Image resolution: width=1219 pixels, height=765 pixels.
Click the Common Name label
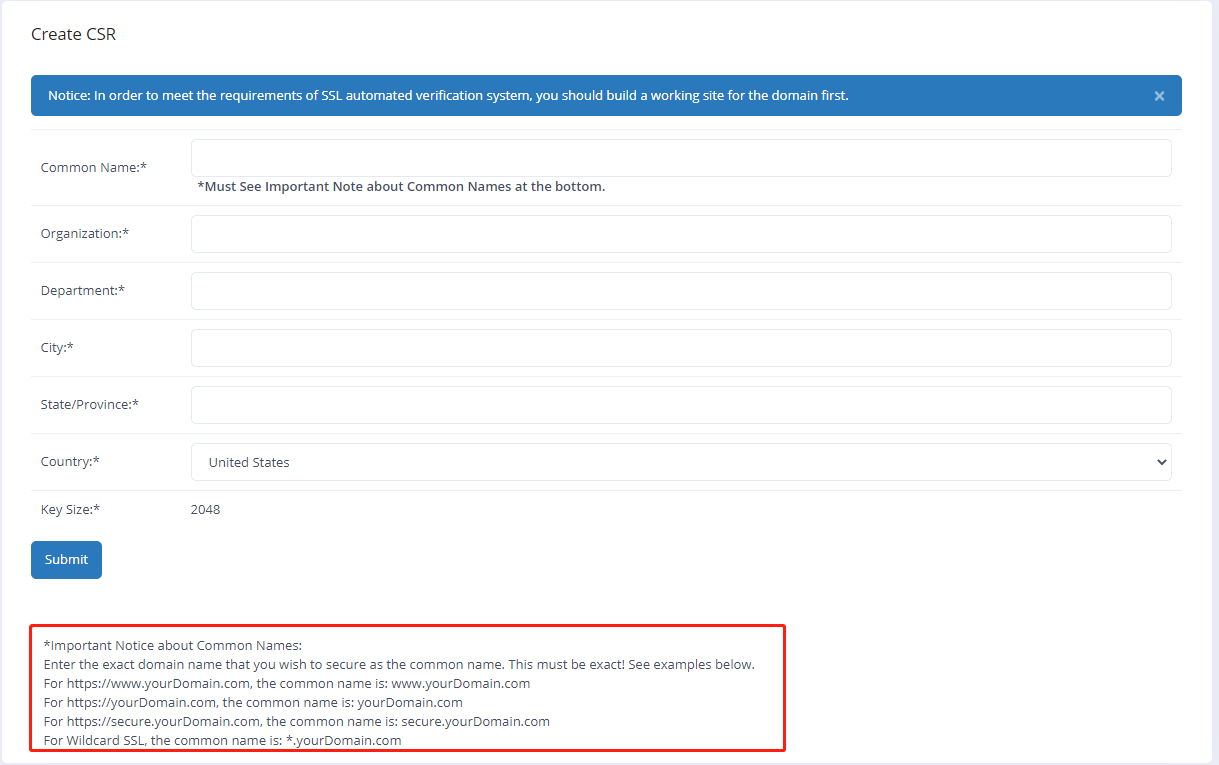coord(93,167)
